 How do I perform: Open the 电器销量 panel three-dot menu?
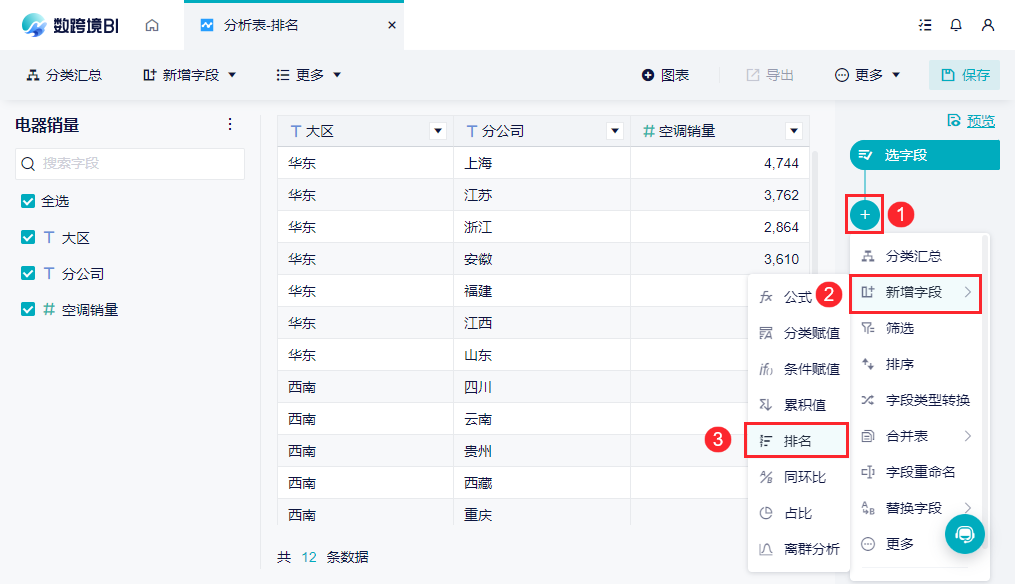(x=230, y=124)
